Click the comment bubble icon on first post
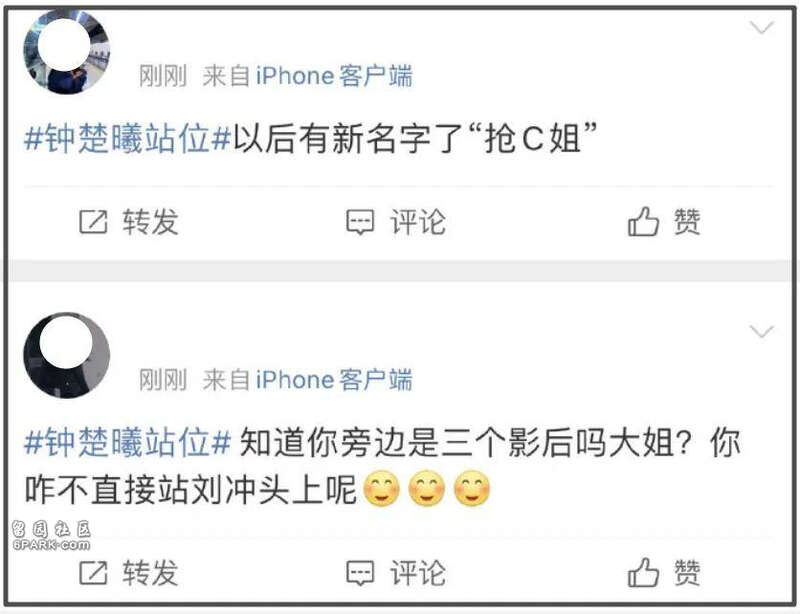800x614 pixels. pyautogui.click(x=360, y=222)
